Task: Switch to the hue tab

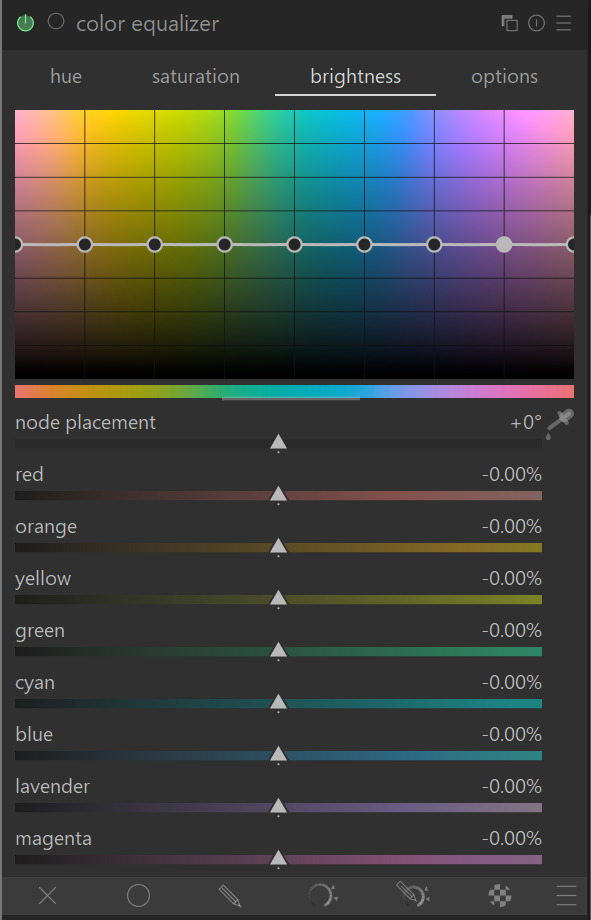Action: click(66, 76)
